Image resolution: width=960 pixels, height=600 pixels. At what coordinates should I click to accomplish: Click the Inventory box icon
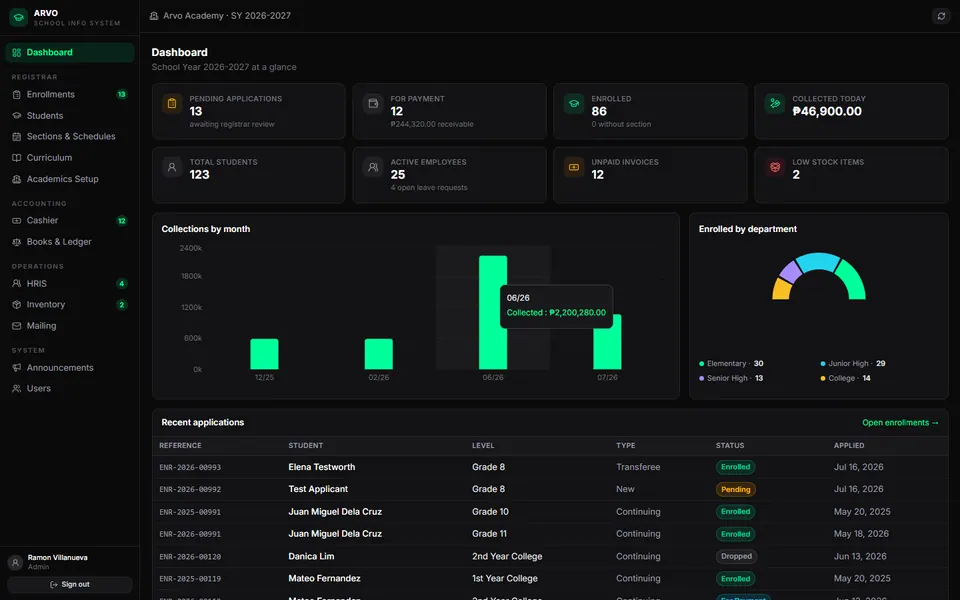(17, 304)
